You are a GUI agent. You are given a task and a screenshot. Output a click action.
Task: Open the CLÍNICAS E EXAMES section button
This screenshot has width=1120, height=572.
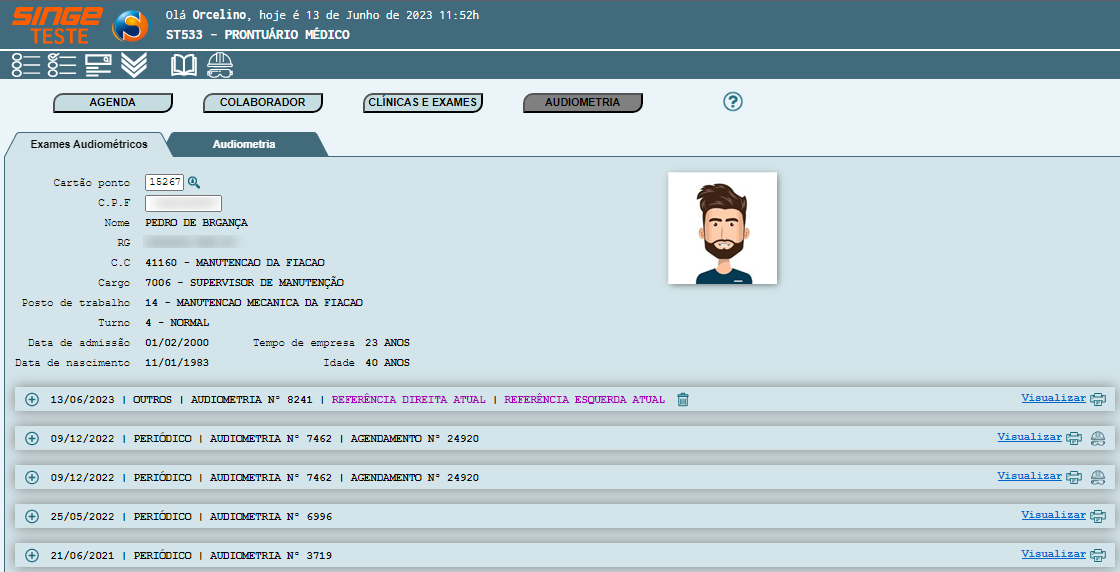tap(422, 102)
